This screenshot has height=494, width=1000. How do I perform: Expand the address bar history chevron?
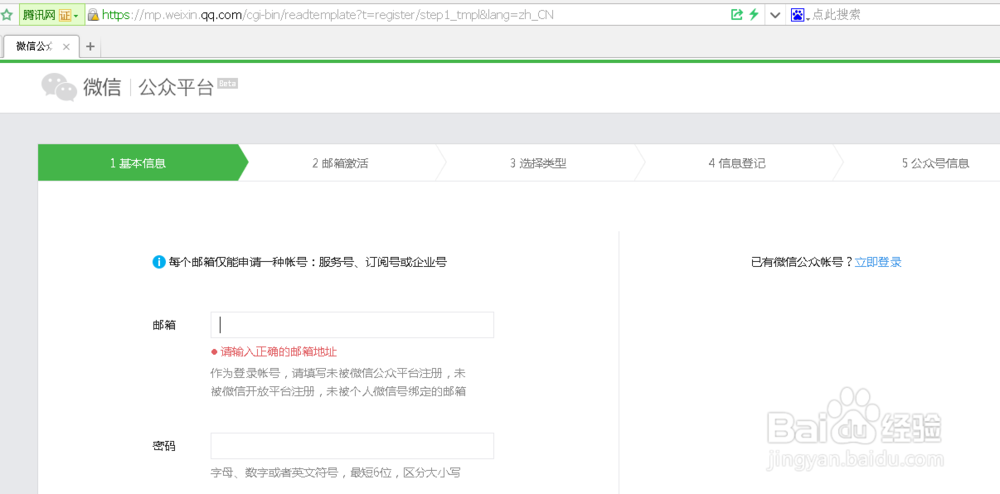coord(775,15)
